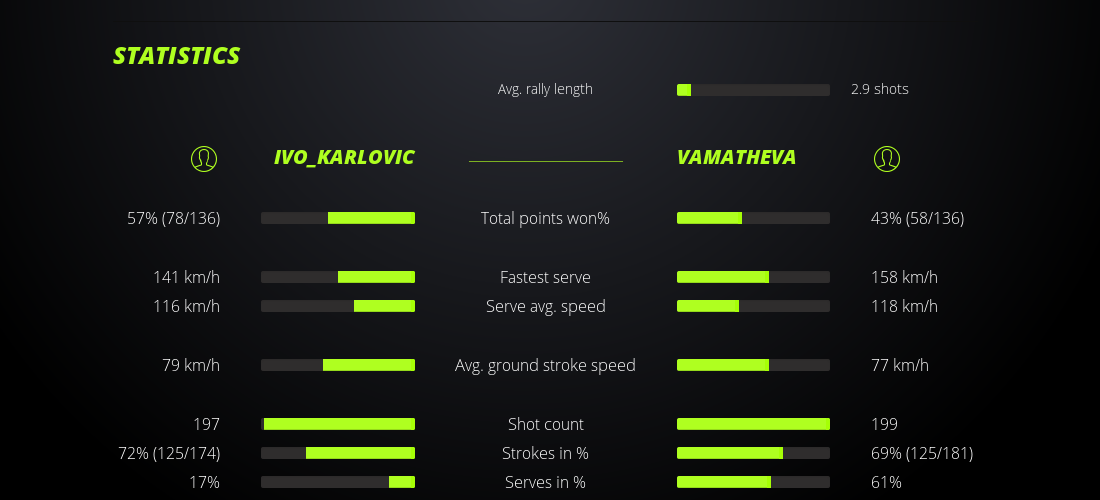Click the Avg. ground stroke speed label
This screenshot has height=500, width=1100.
(545, 365)
